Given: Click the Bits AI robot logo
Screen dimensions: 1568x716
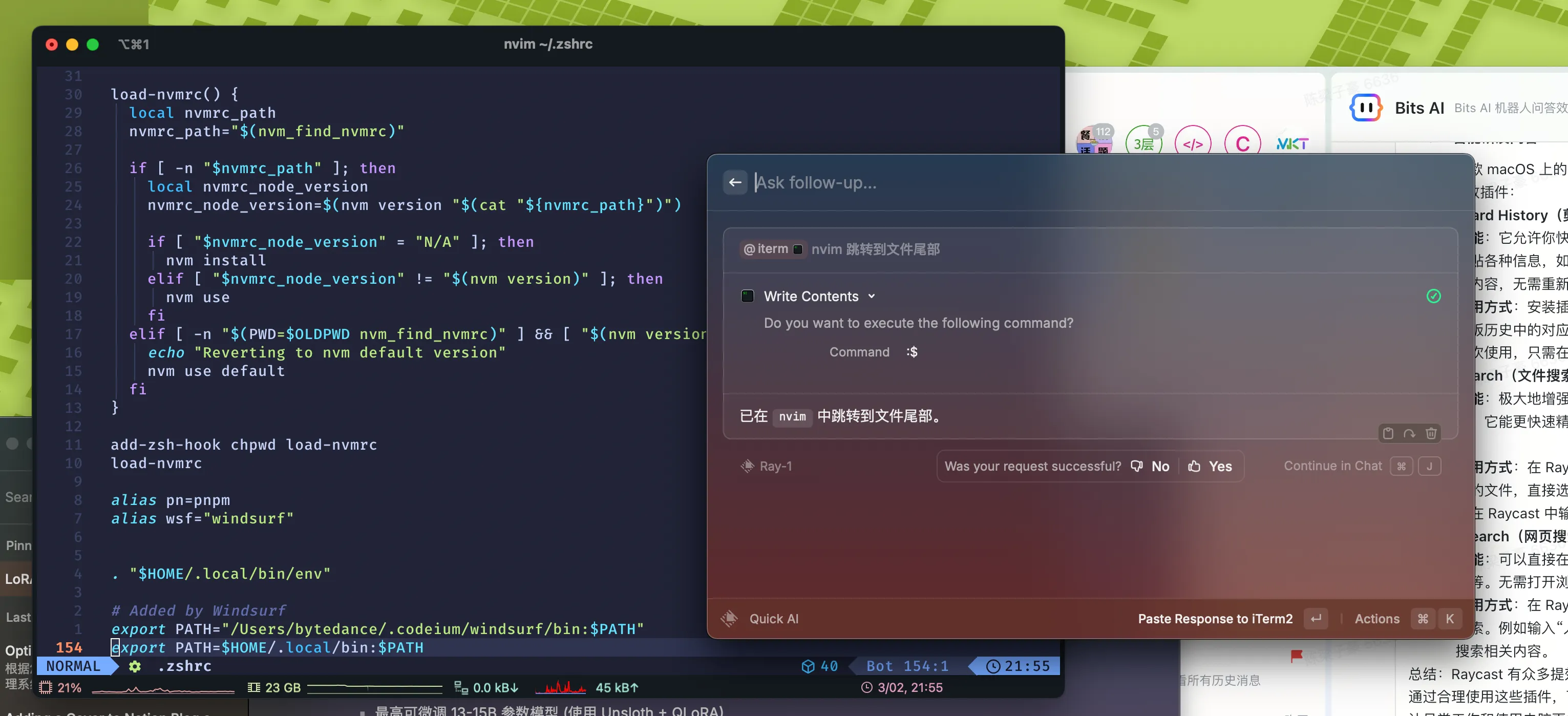Looking at the screenshot, I should (1365, 108).
